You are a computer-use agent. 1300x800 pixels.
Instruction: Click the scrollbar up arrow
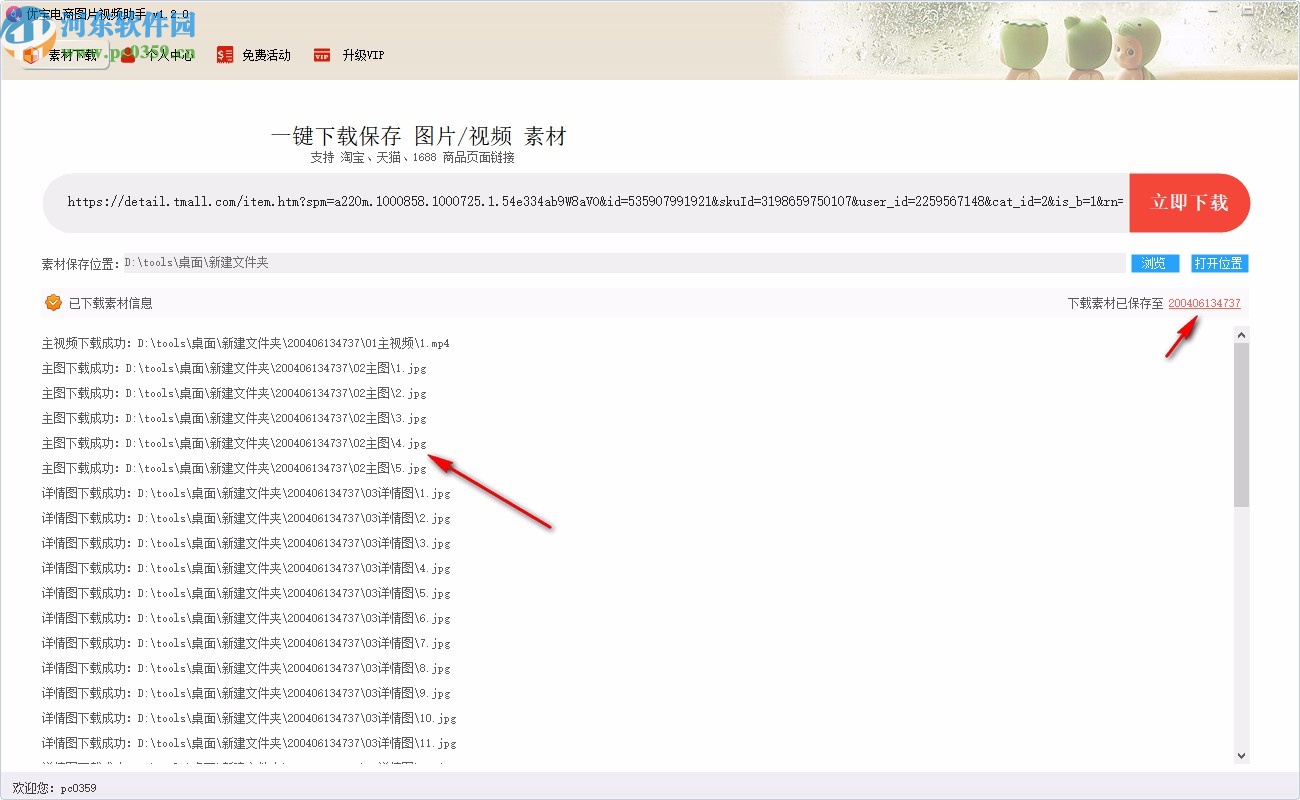pyautogui.click(x=1241, y=336)
